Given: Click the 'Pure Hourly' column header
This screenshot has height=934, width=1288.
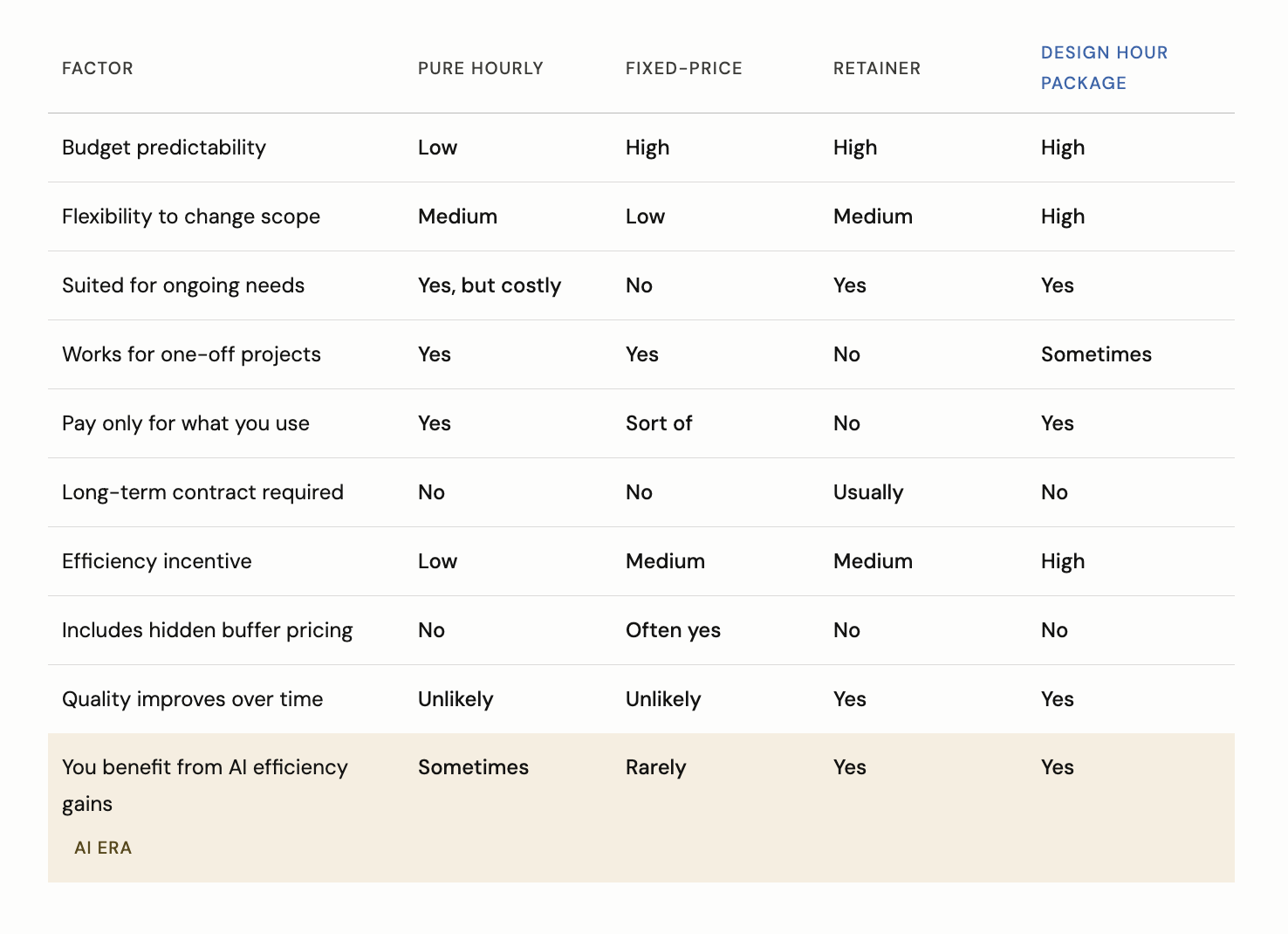Looking at the screenshot, I should point(480,69).
